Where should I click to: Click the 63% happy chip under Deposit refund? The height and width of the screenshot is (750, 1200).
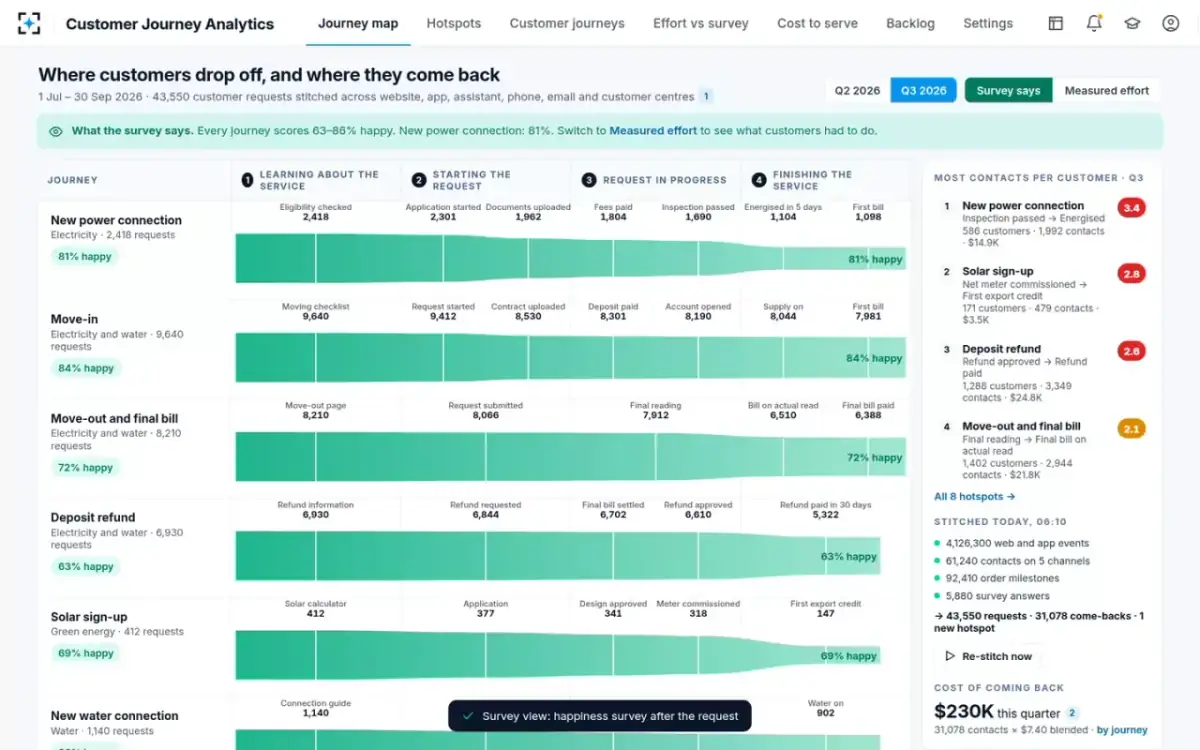[84, 566]
